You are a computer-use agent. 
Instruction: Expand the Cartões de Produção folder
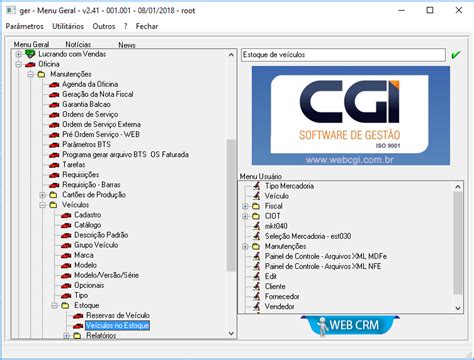(x=43, y=195)
